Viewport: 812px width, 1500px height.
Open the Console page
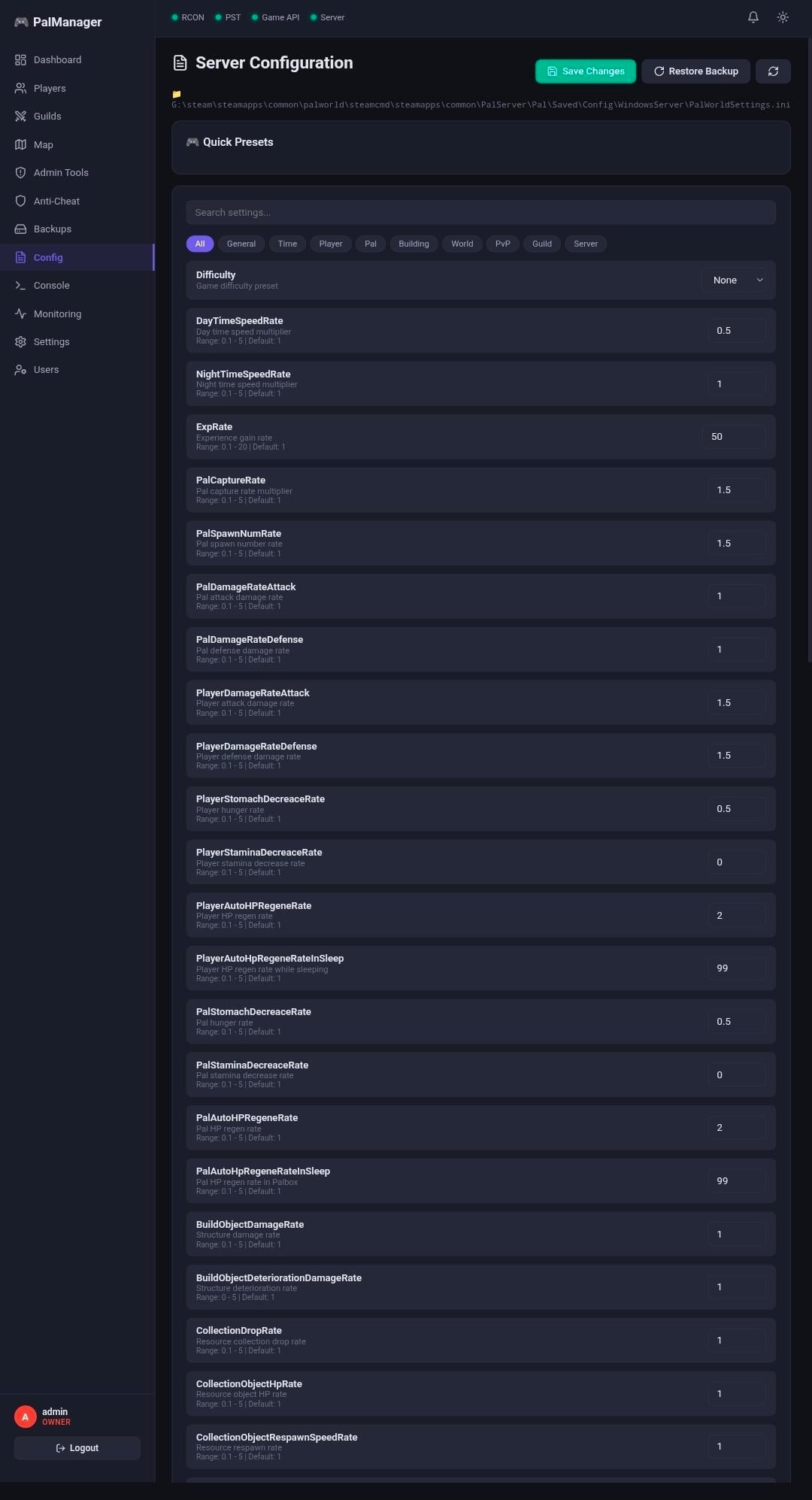point(51,286)
